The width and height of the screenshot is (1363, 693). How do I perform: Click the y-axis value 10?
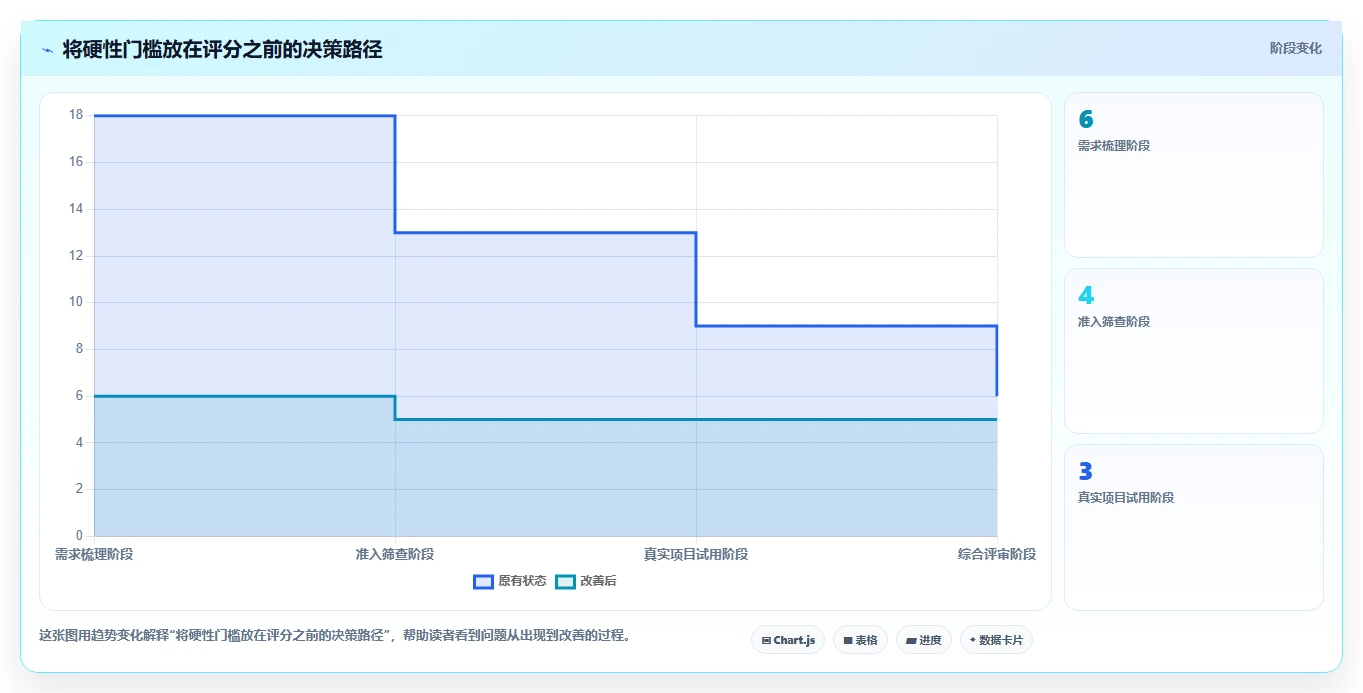[76, 302]
